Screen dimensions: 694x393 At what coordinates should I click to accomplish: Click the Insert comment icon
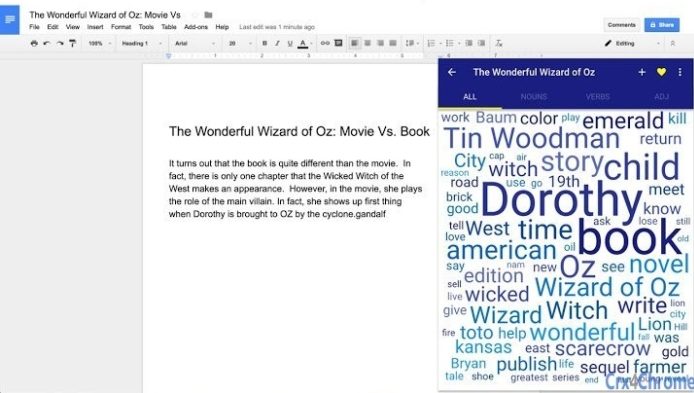[x=339, y=43]
